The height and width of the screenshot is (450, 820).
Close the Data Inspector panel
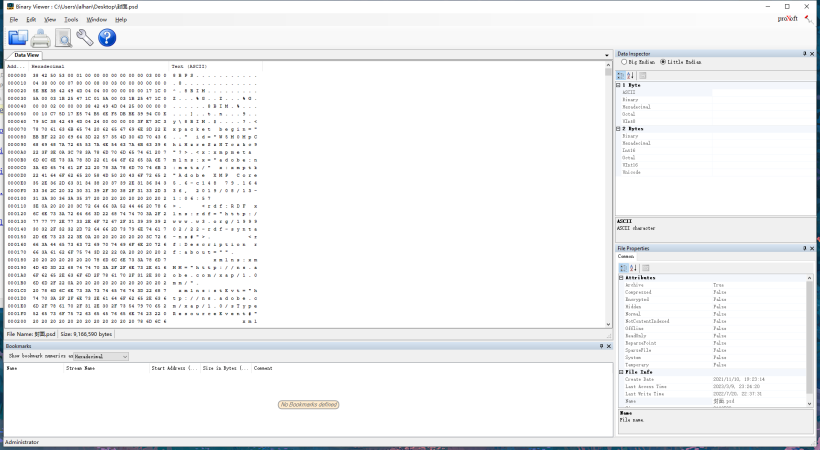click(x=812, y=54)
